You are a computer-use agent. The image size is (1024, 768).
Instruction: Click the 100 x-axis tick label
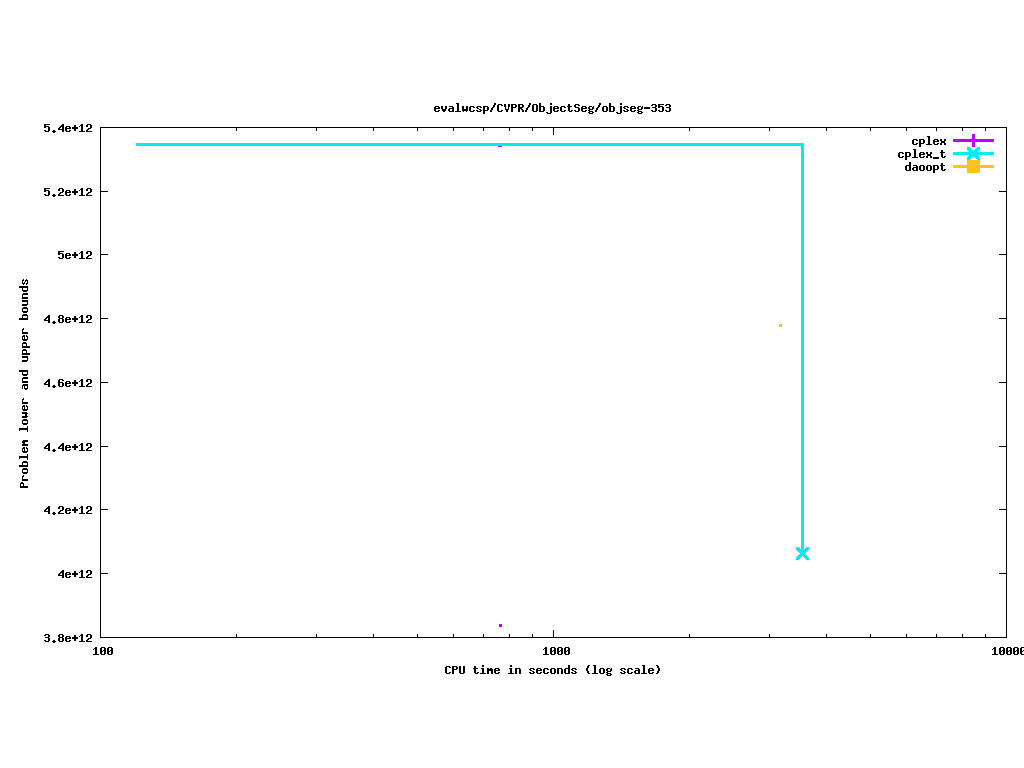[103, 652]
